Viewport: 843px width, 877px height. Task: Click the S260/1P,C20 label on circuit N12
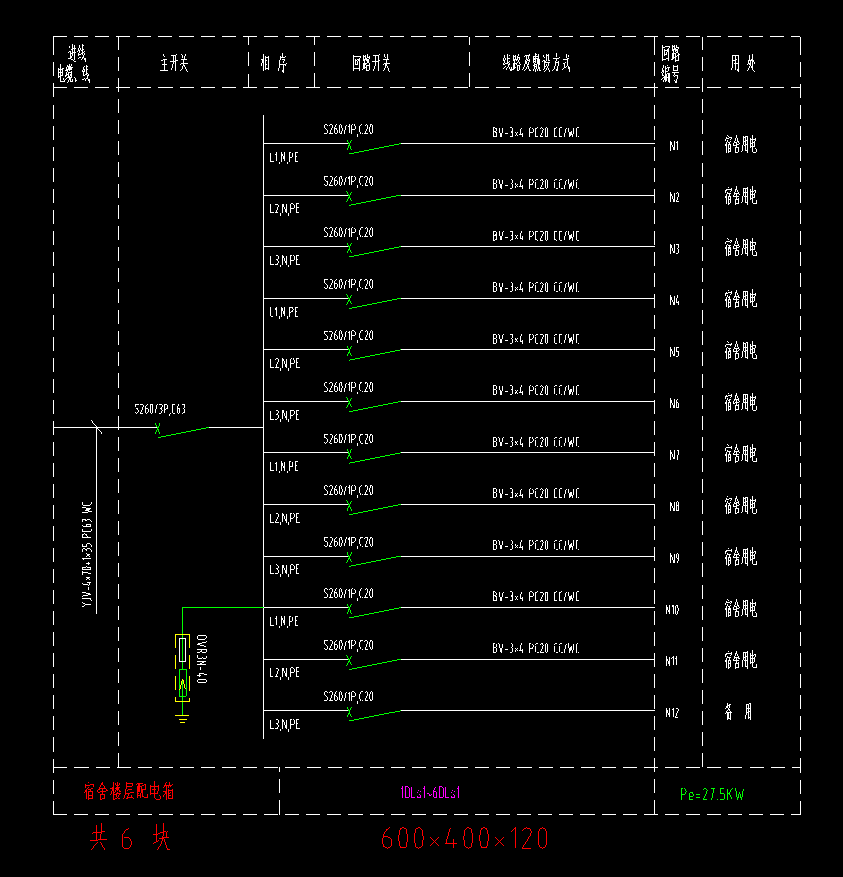click(348, 696)
